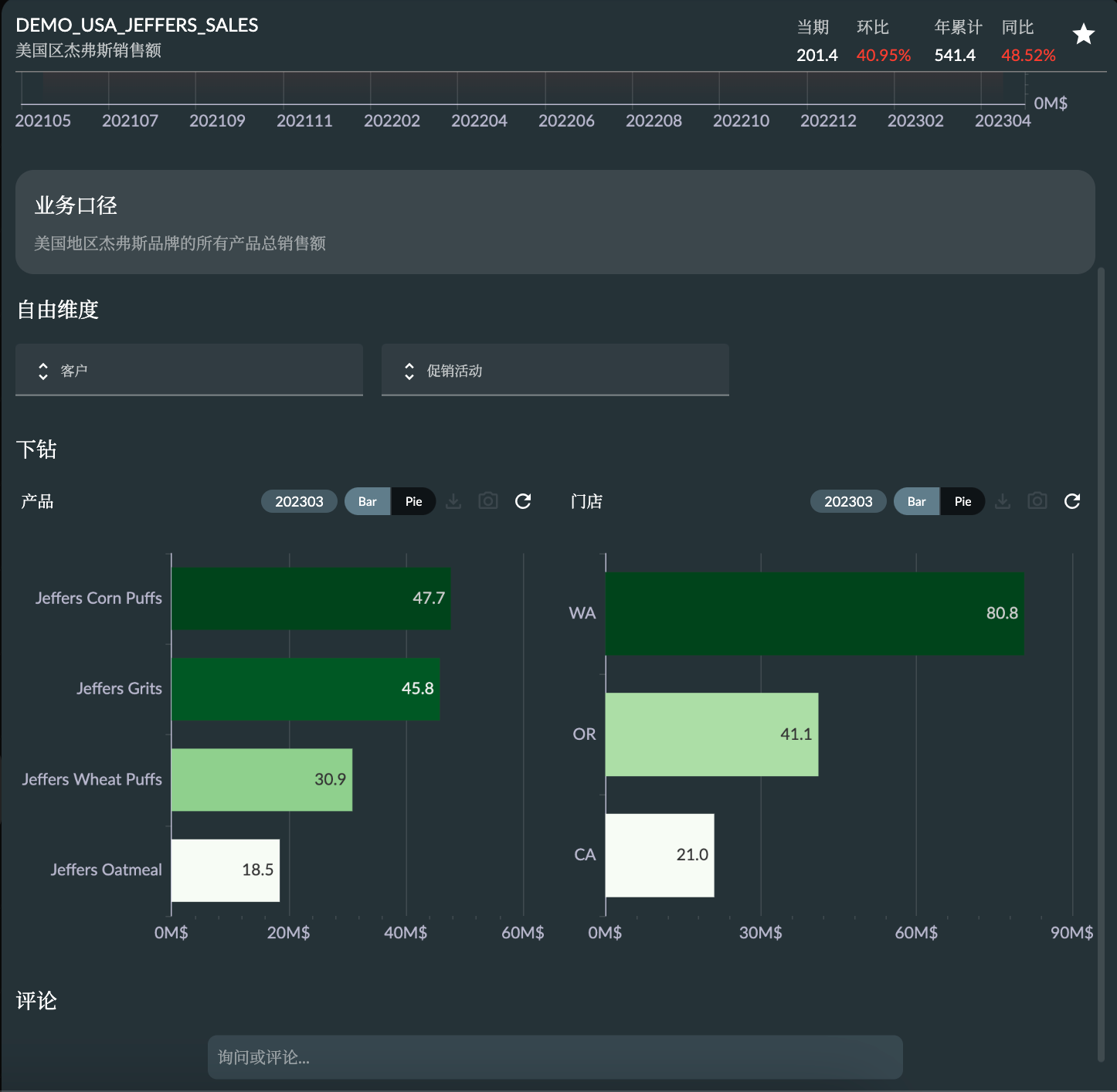
Task: Open the 202303 period selector for 产品
Action: pyautogui.click(x=299, y=501)
